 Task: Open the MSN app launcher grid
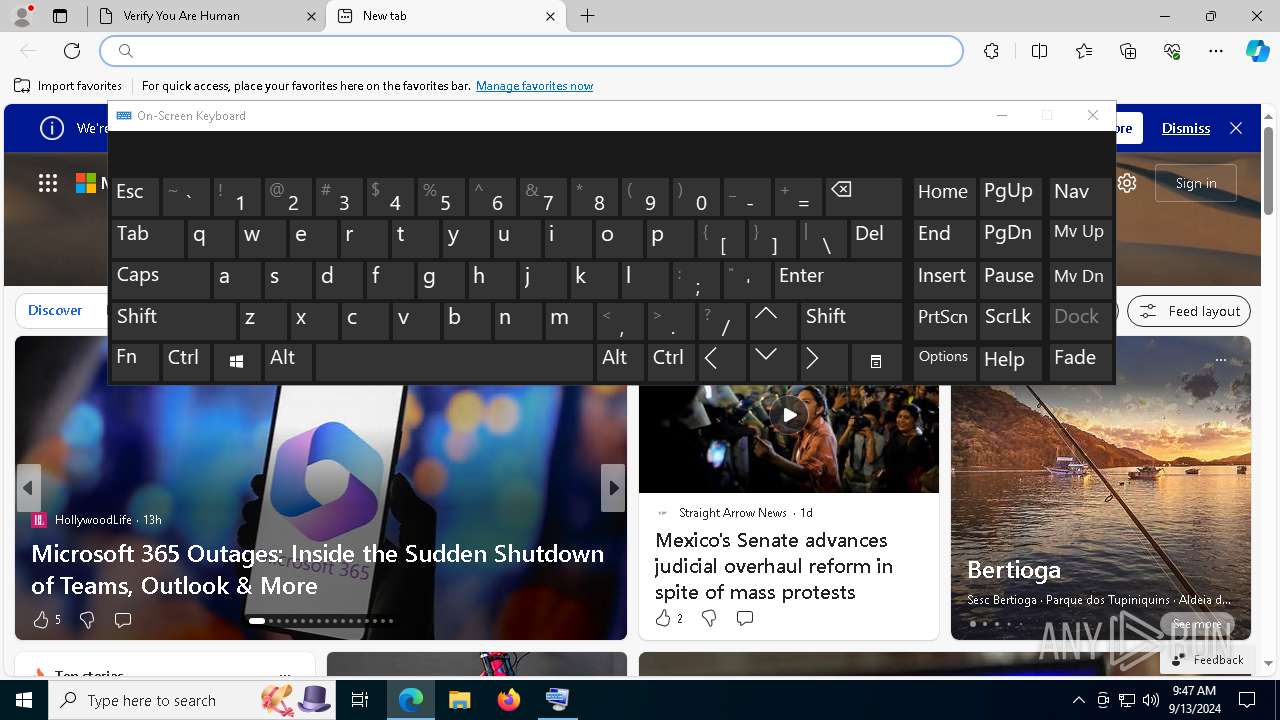[x=48, y=183]
